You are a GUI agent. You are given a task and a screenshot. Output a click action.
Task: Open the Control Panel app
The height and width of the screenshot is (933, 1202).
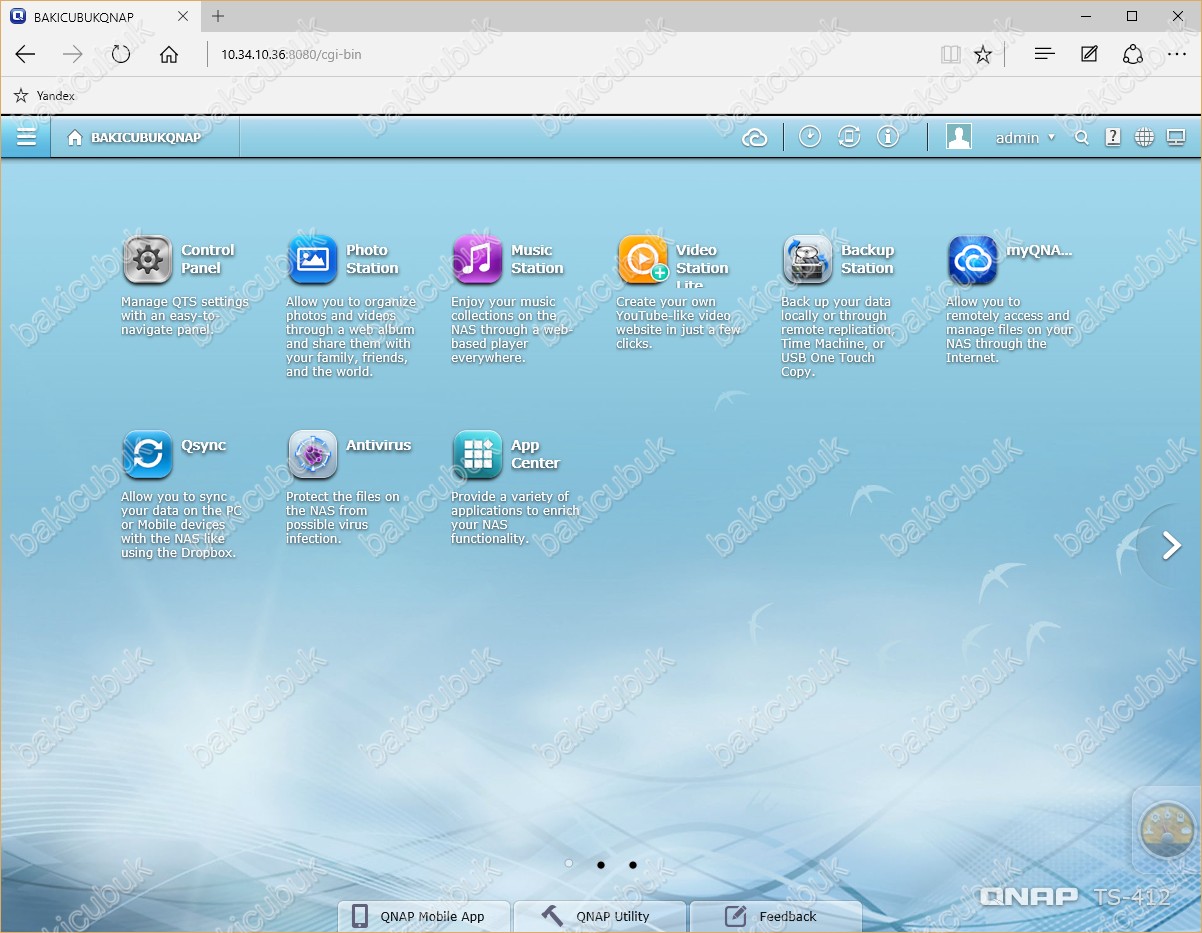pos(147,260)
